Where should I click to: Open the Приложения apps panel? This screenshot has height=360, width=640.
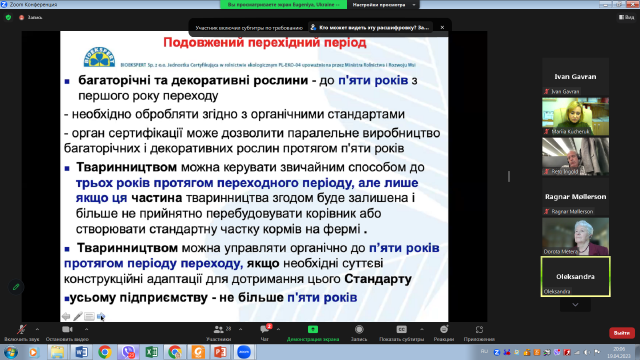[x=479, y=333]
